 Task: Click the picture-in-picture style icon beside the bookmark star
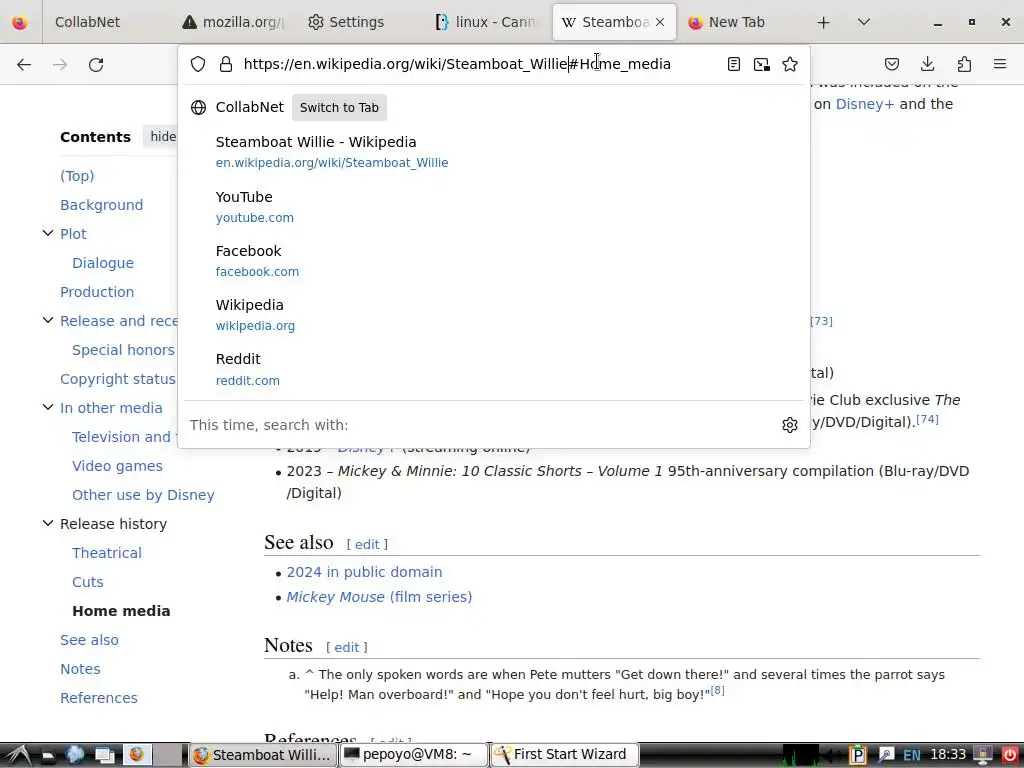(x=761, y=64)
